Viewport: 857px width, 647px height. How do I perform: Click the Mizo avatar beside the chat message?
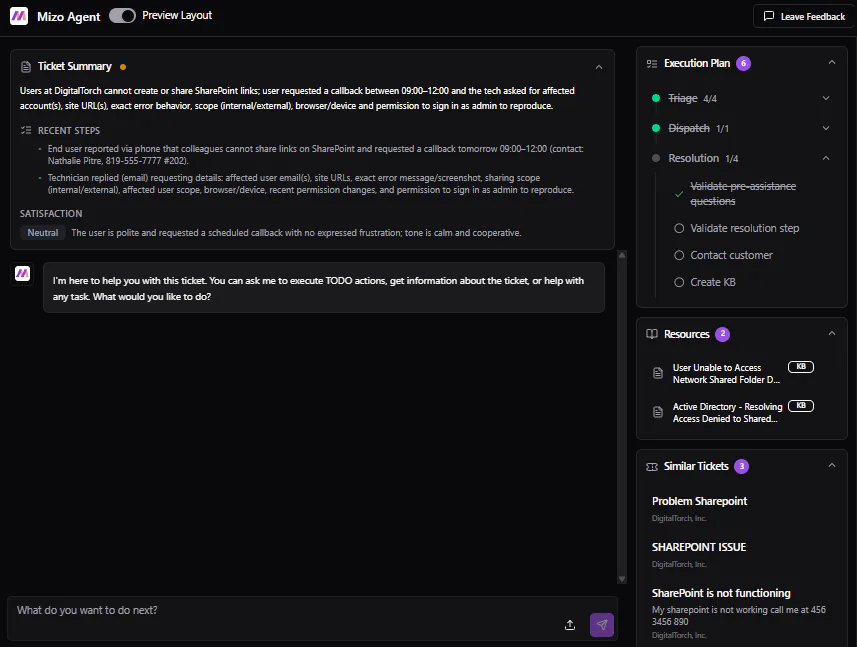22,273
